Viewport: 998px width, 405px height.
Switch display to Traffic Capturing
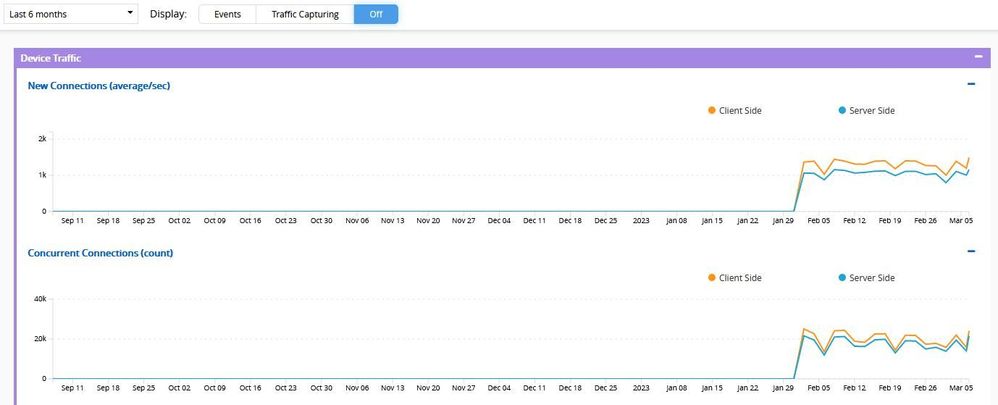[x=304, y=15]
